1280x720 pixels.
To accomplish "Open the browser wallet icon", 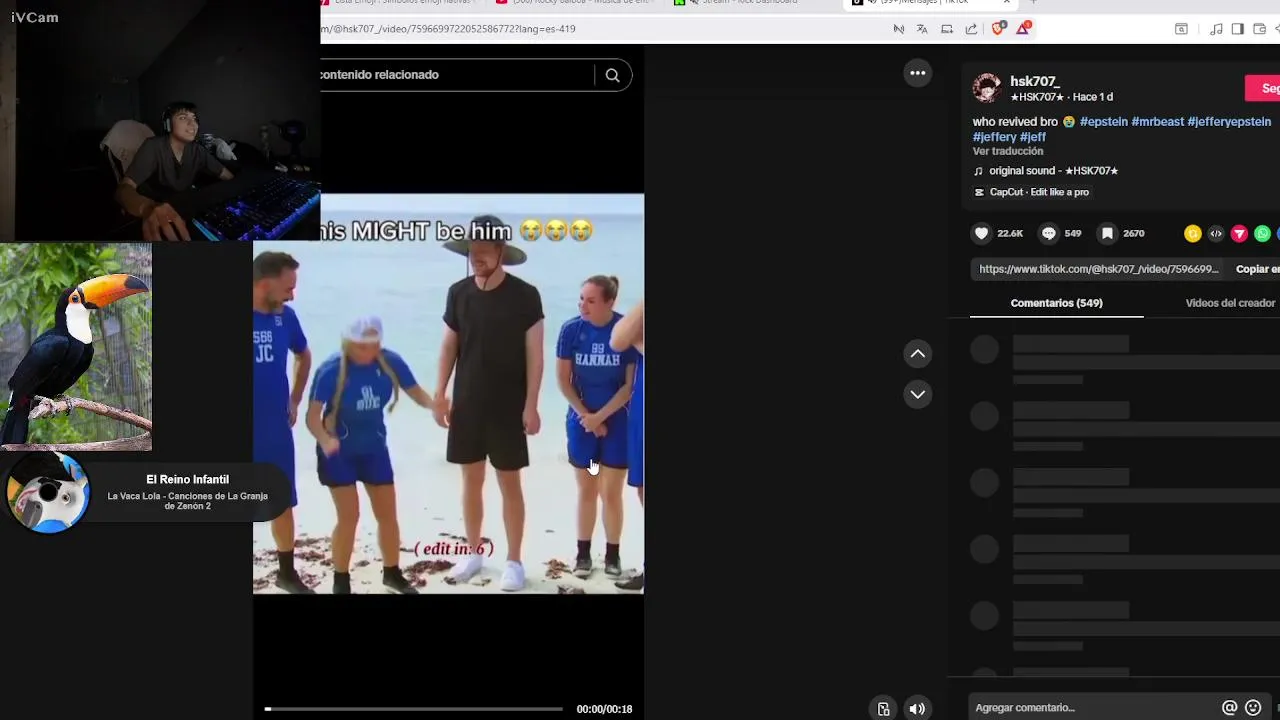I will [1260, 29].
